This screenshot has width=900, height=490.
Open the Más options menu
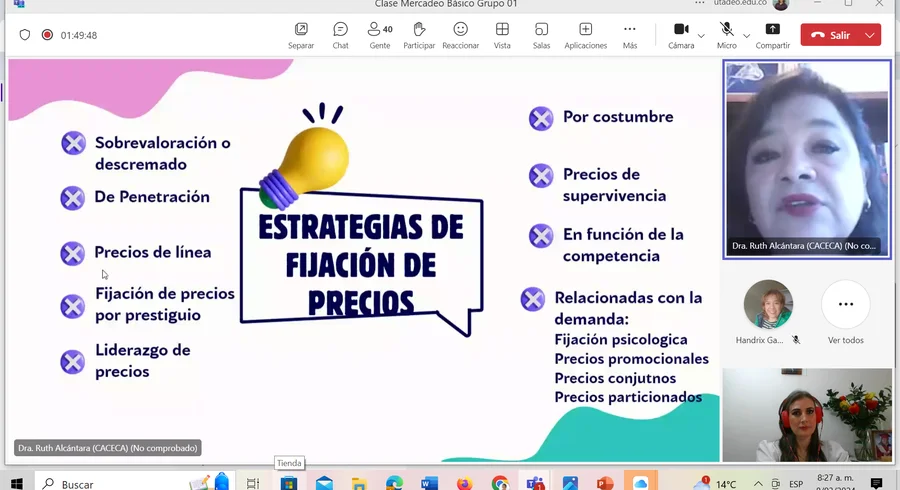630,35
